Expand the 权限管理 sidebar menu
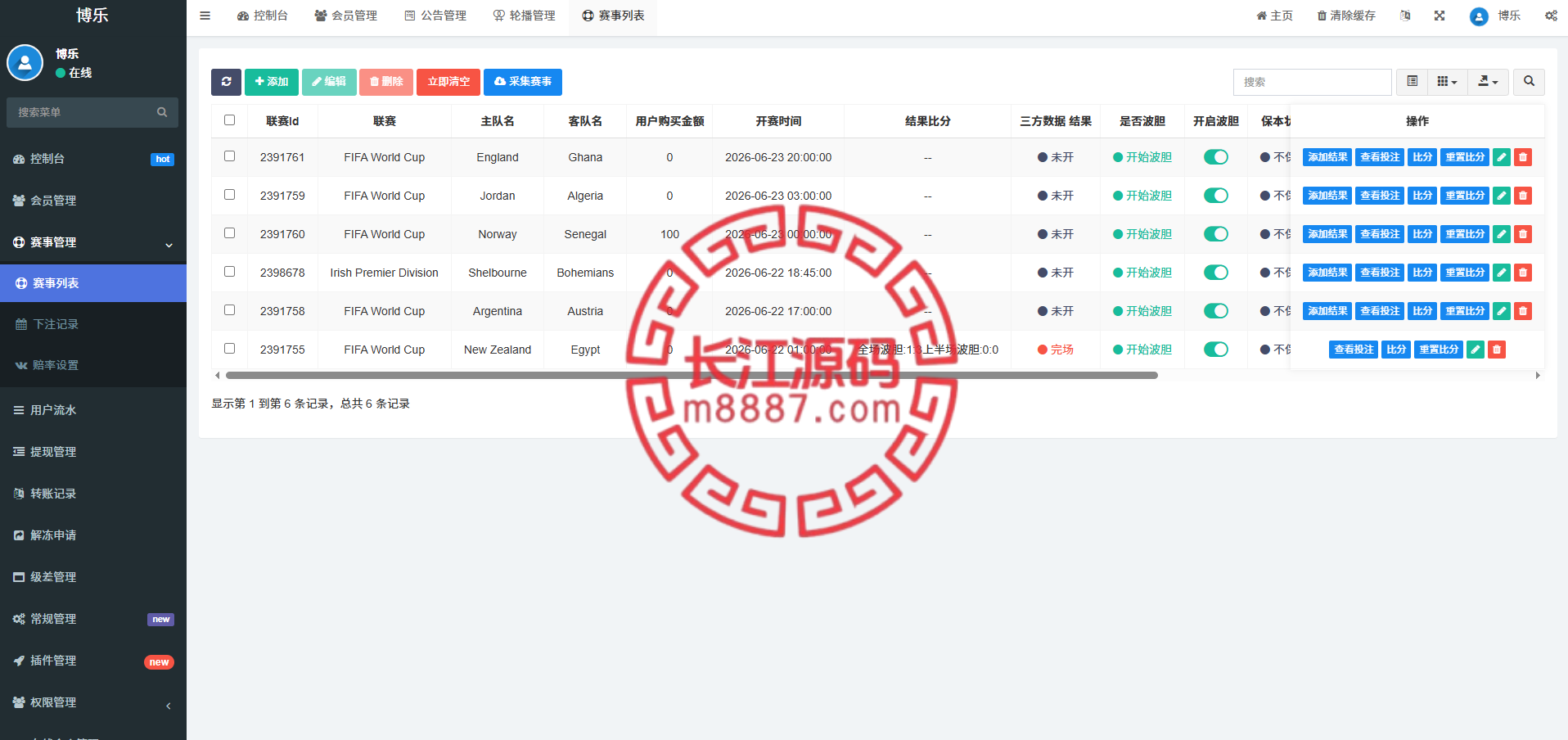This screenshot has height=740, width=1568. click(x=93, y=702)
